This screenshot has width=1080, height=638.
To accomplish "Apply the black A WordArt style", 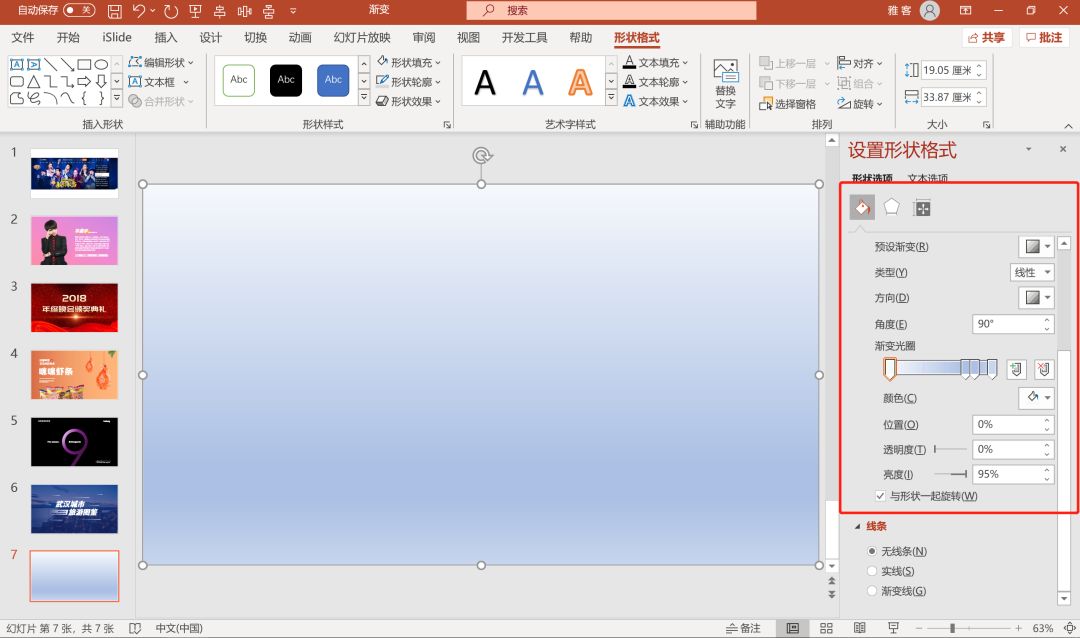I will tap(486, 83).
